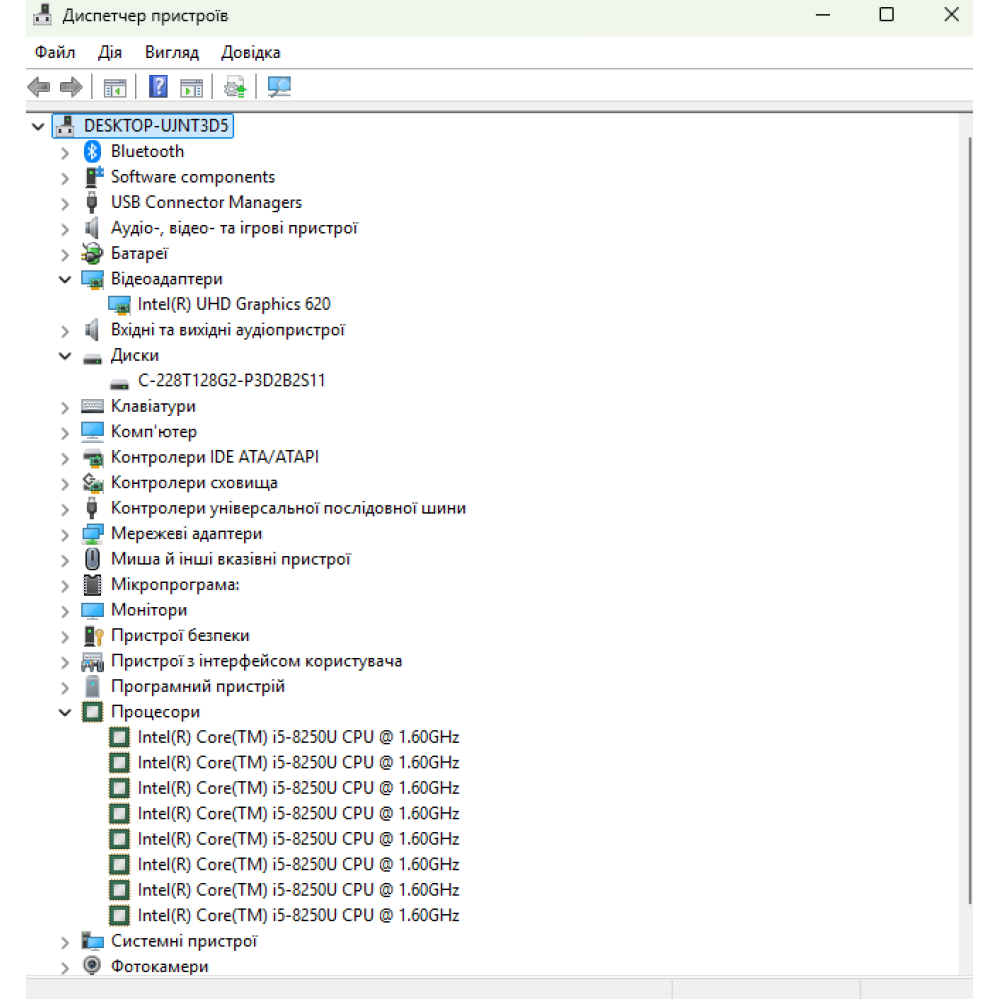Collapse the Процесори category

[x=65, y=712]
